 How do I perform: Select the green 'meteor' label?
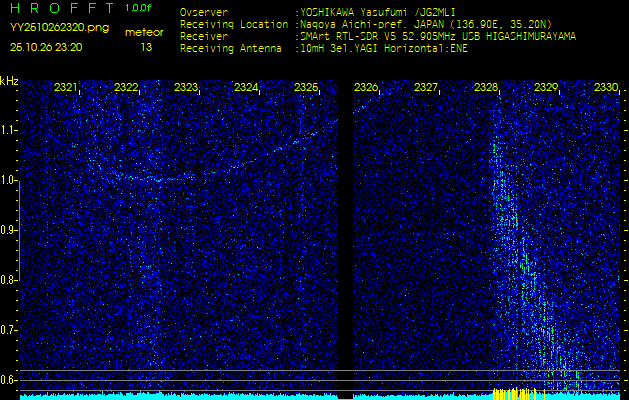click(x=144, y=33)
